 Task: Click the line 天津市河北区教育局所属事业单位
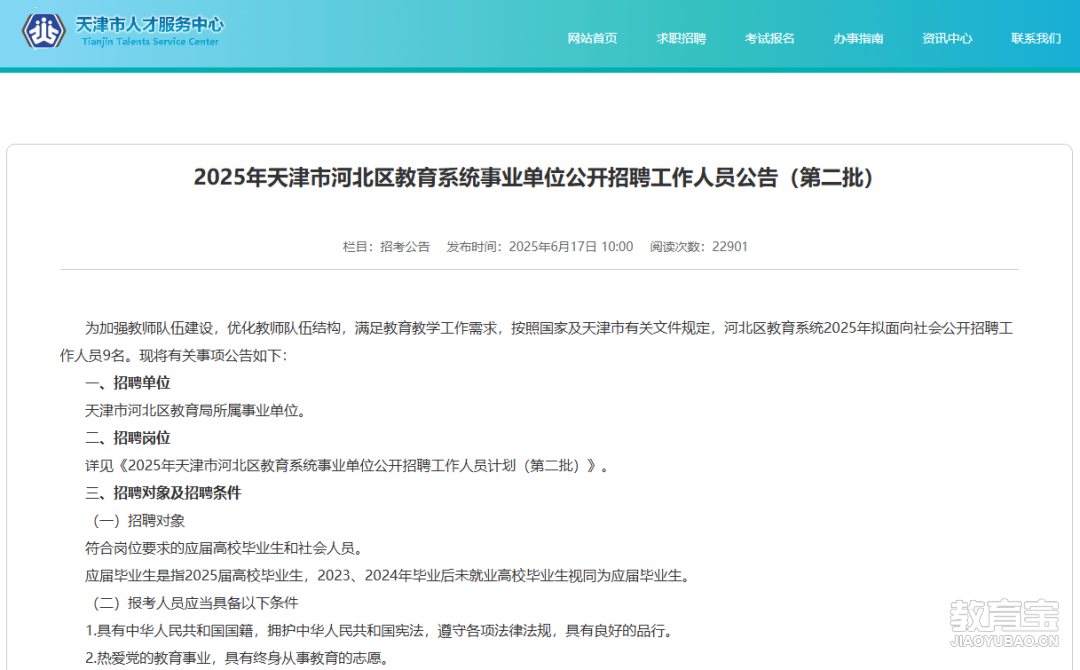pyautogui.click(x=196, y=410)
